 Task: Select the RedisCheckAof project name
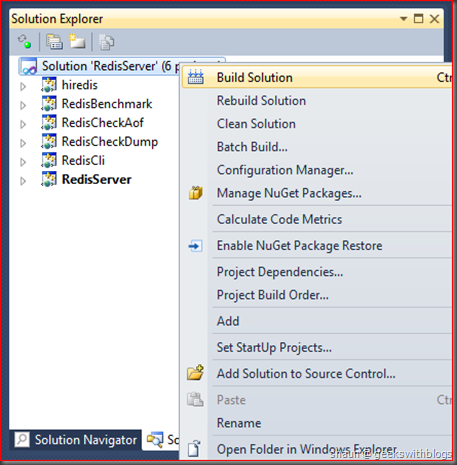pyautogui.click(x=103, y=123)
